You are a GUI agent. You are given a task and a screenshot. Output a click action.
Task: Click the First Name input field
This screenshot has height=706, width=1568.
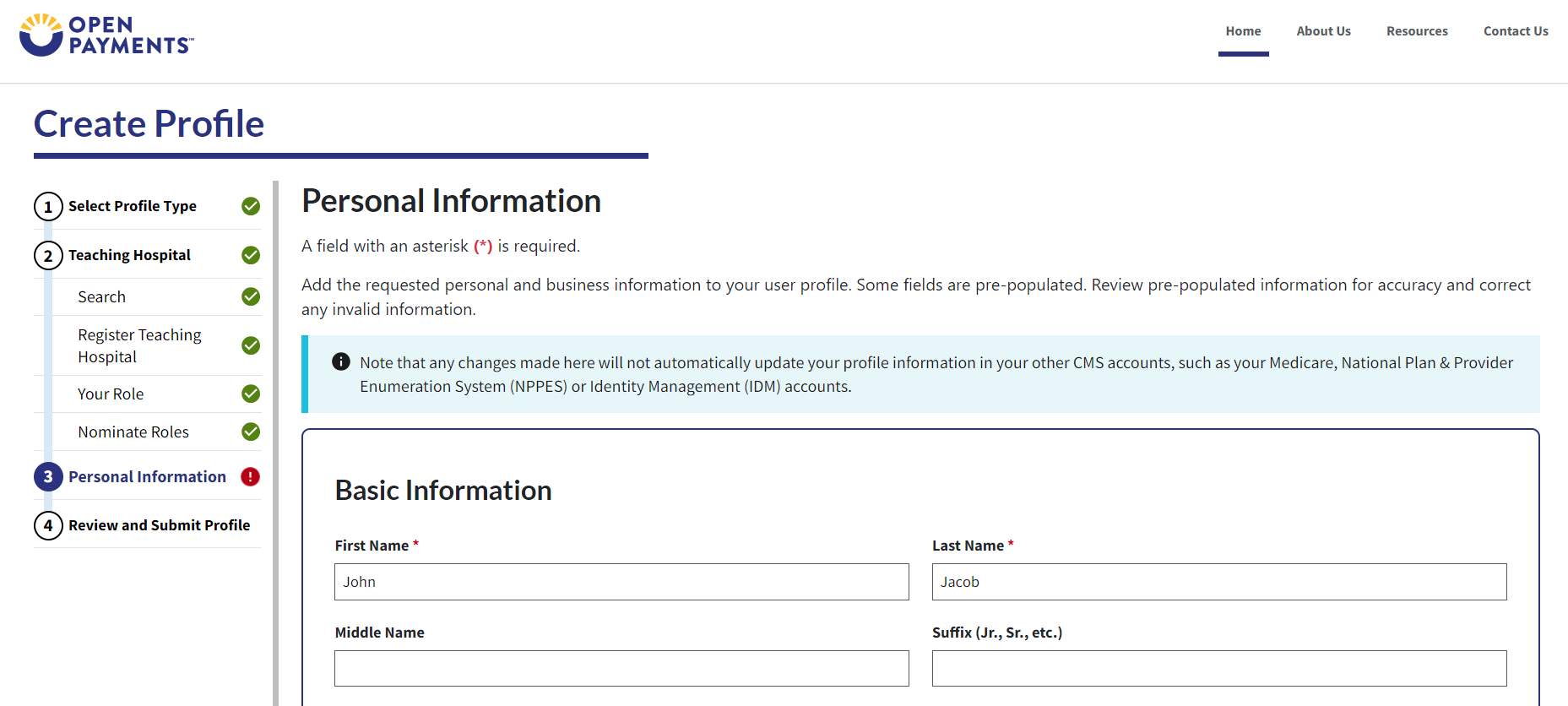tap(621, 582)
